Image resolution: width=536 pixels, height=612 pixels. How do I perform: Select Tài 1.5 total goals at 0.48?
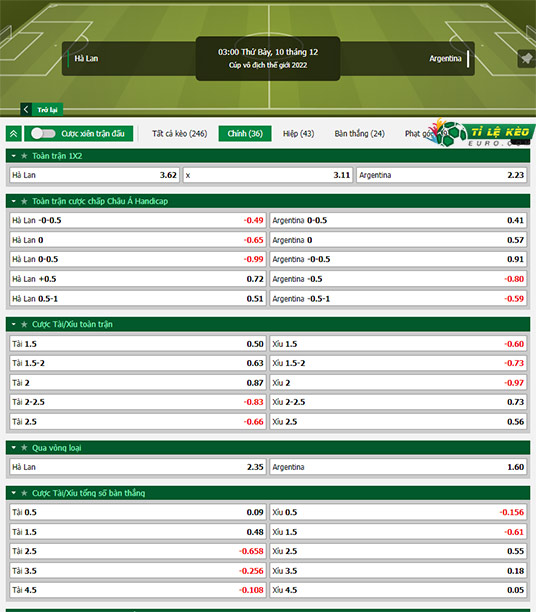point(137,532)
